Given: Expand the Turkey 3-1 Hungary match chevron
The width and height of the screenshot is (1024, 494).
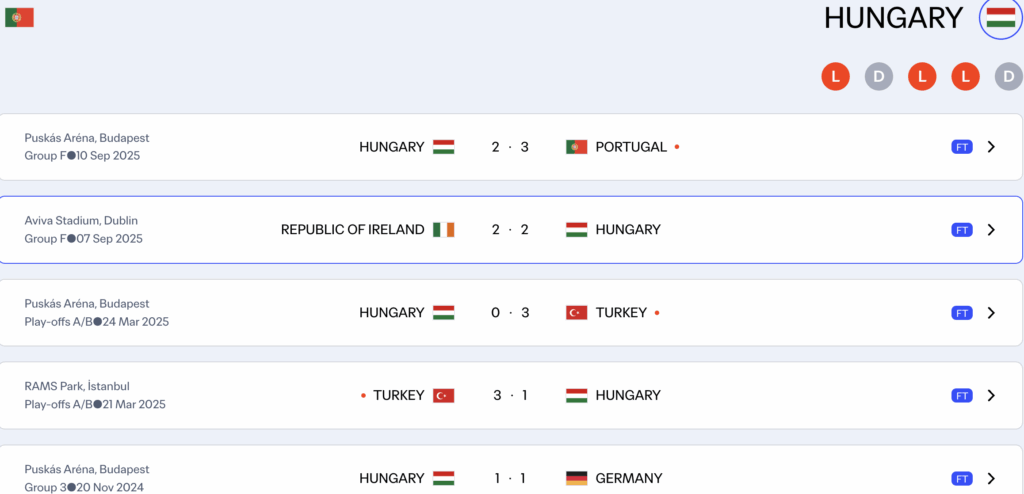Looking at the screenshot, I should (991, 396).
